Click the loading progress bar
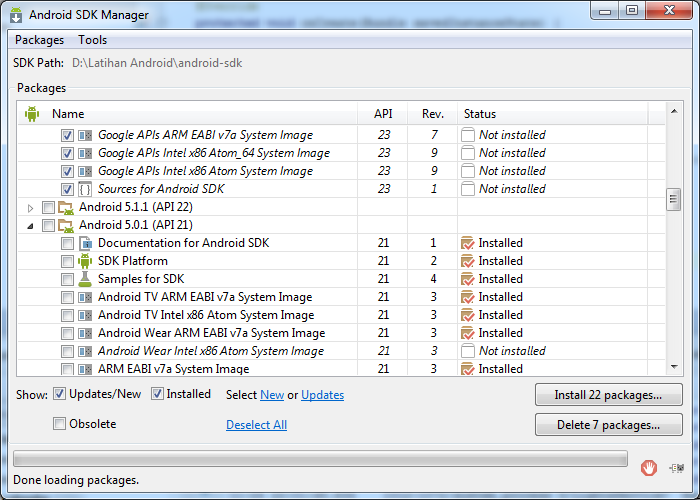 pos(320,459)
